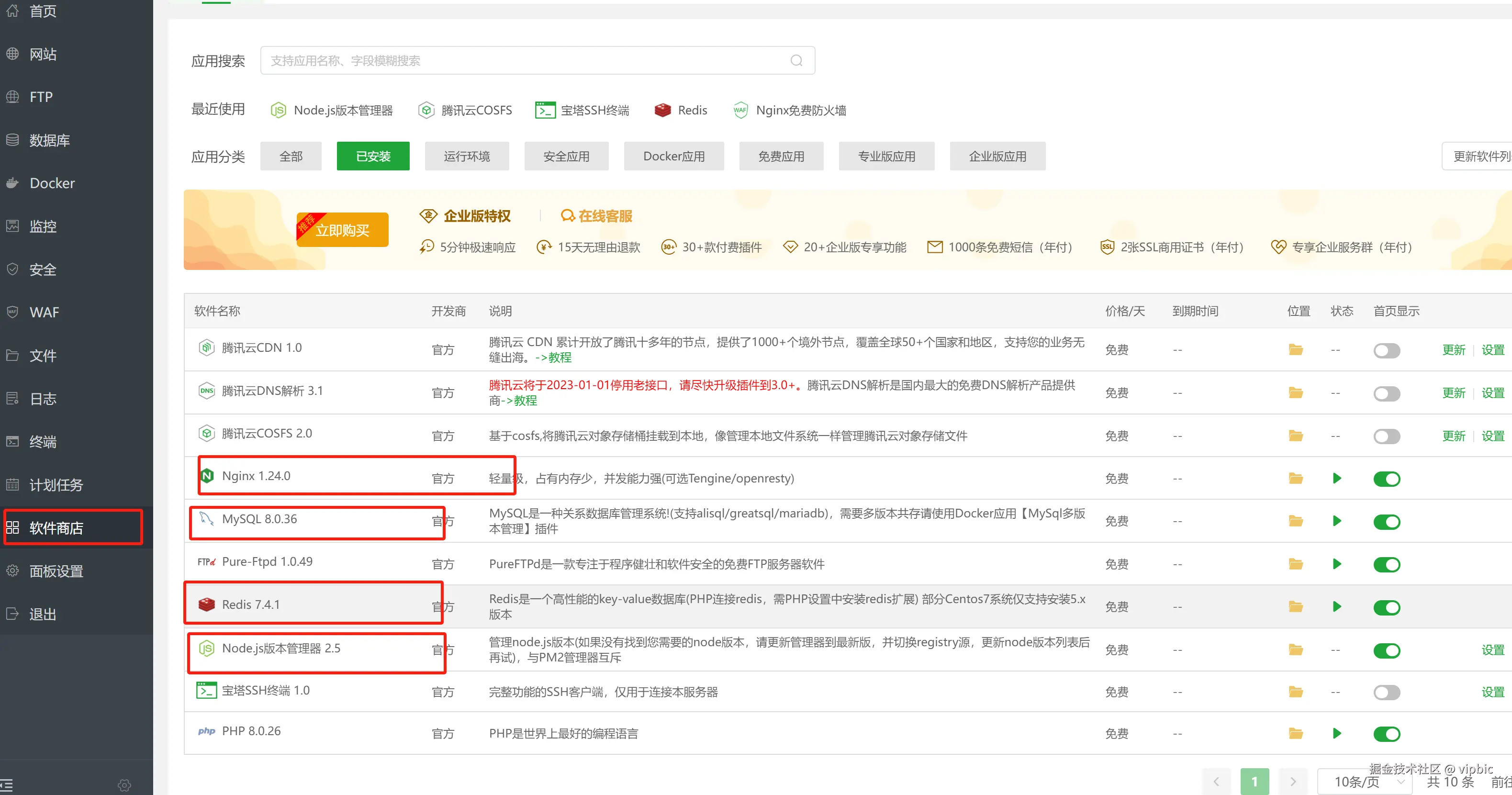Click the Redis icon in the software list

click(x=207, y=604)
